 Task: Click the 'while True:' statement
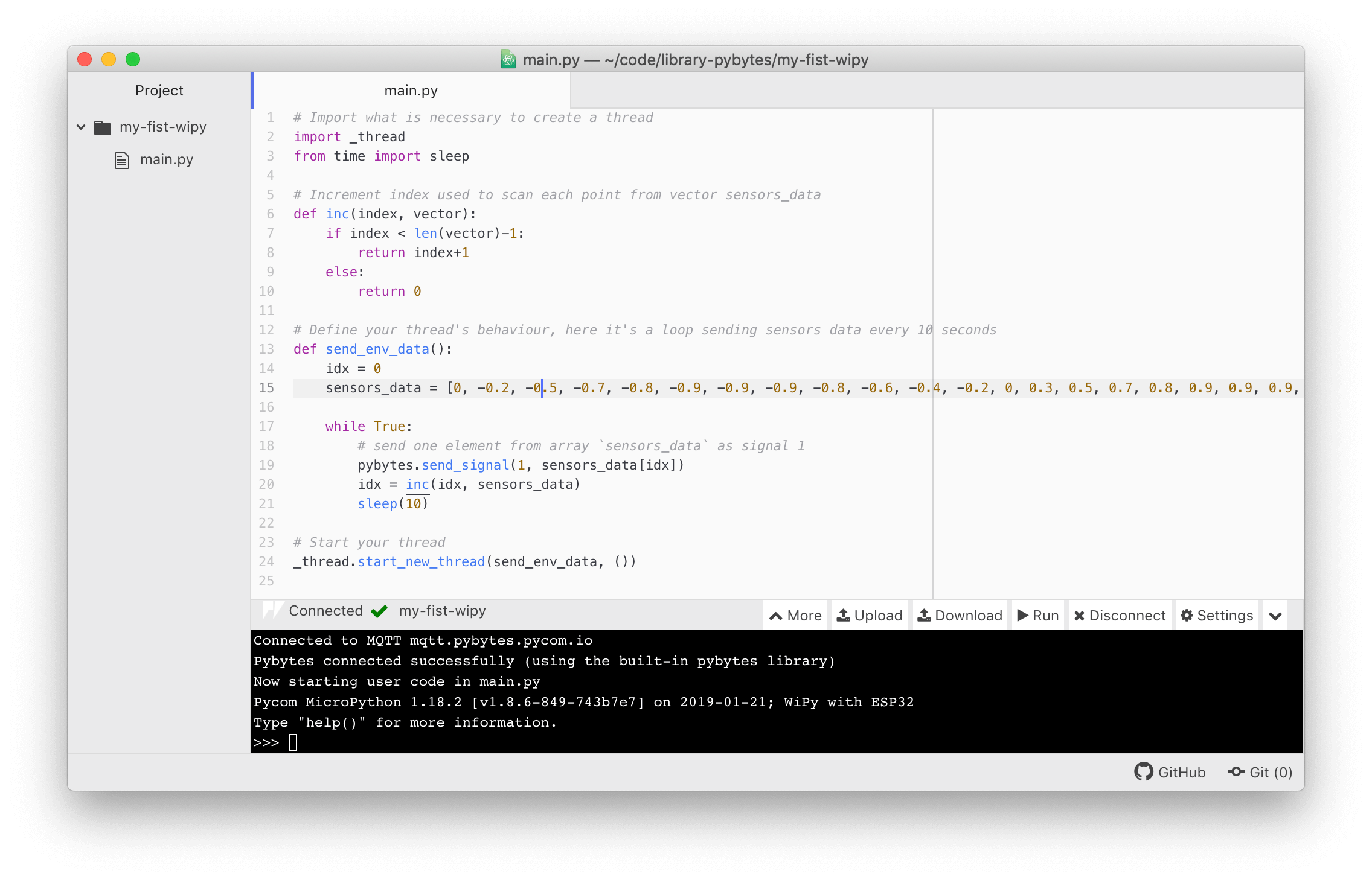[x=369, y=426]
